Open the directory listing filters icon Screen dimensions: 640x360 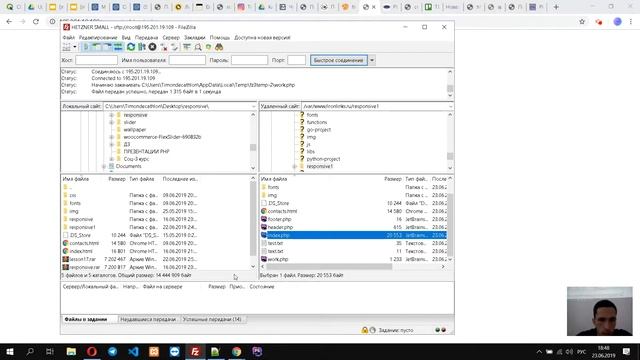[x=187, y=47]
